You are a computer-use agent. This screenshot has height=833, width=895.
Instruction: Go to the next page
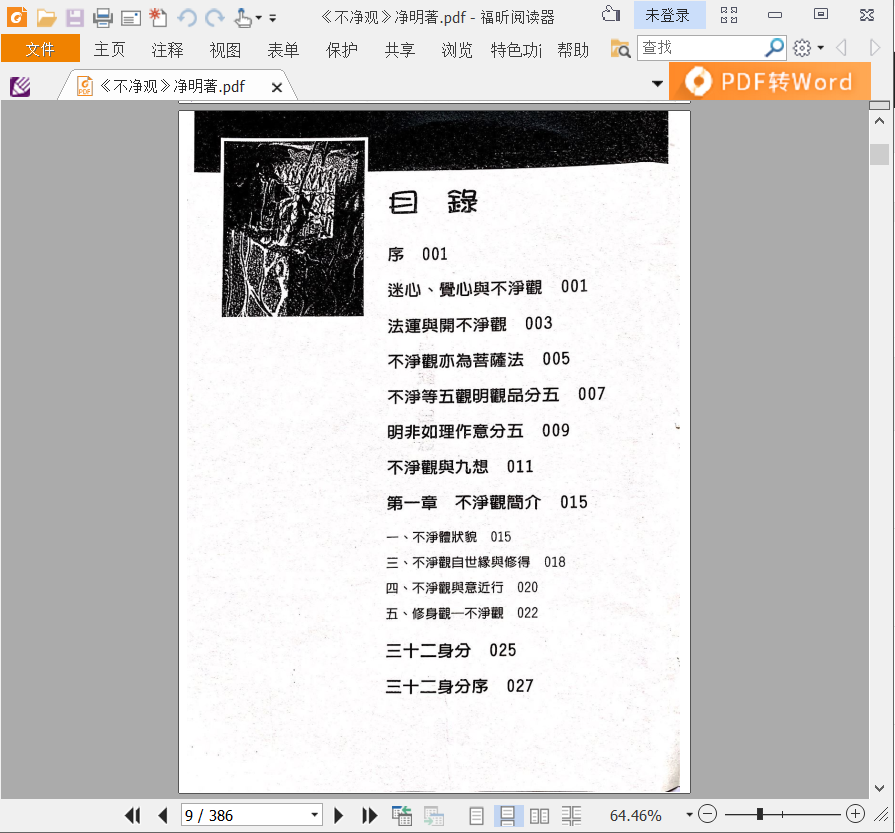[x=338, y=815]
